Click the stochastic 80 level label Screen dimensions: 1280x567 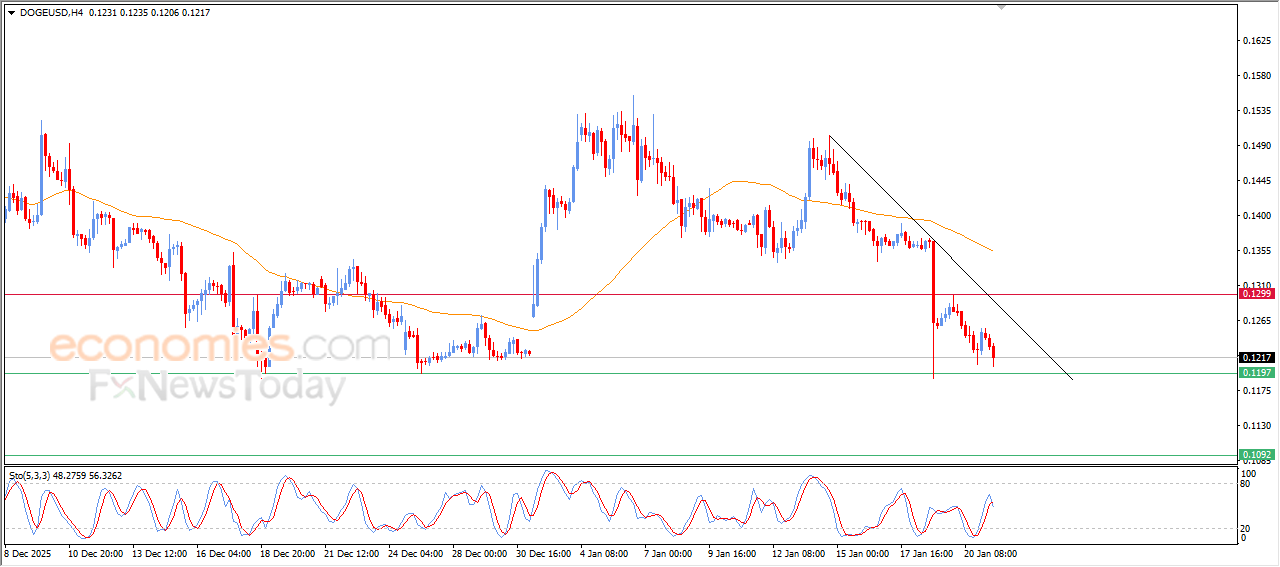[x=1247, y=484]
